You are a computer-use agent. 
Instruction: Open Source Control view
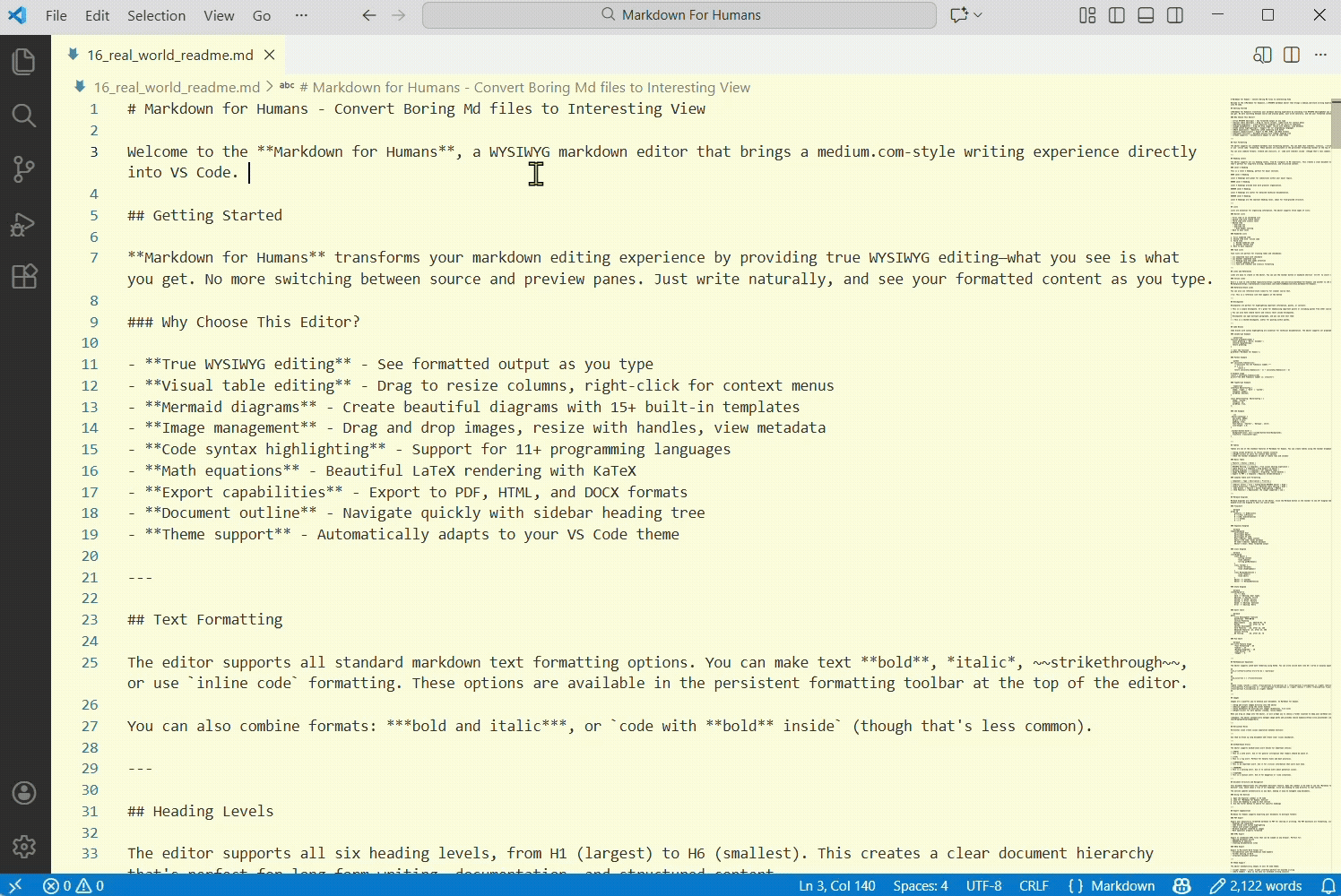coord(24,169)
